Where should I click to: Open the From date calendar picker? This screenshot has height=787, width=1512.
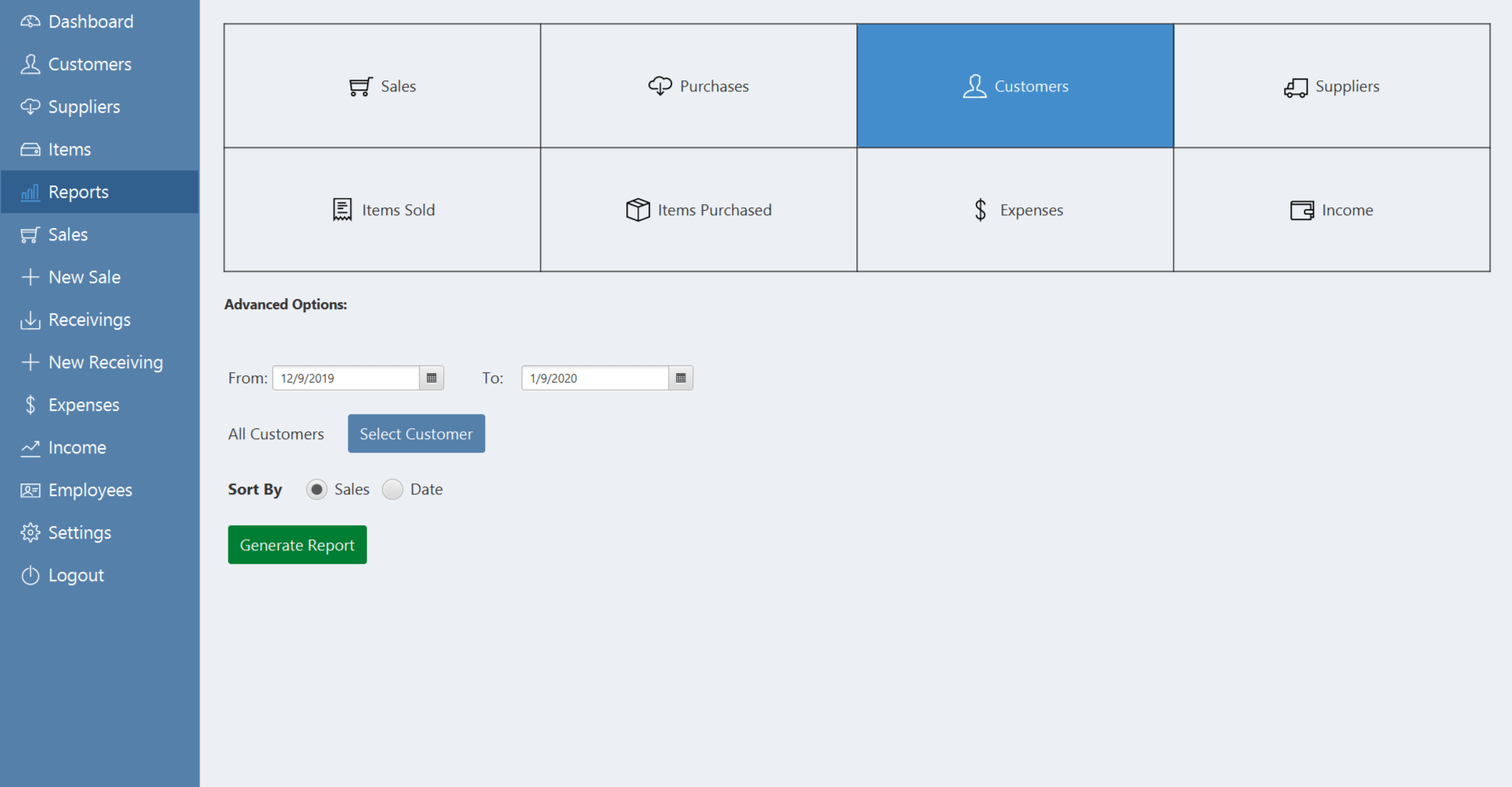coord(431,379)
